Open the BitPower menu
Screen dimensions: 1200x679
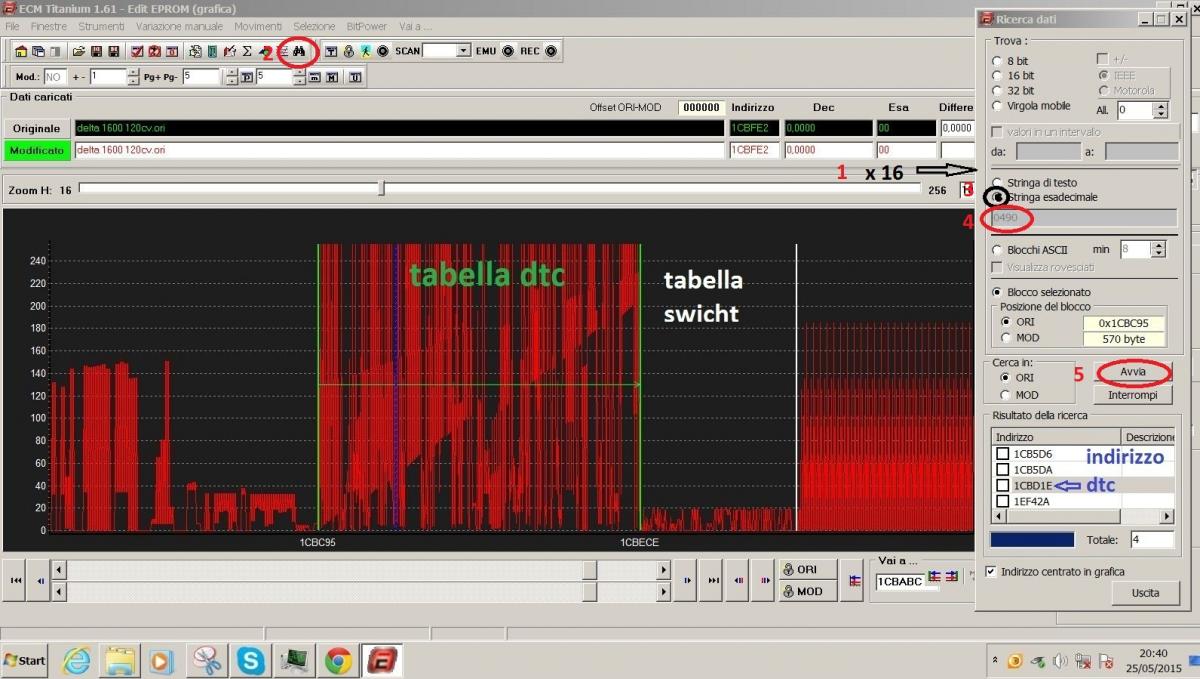tap(366, 26)
